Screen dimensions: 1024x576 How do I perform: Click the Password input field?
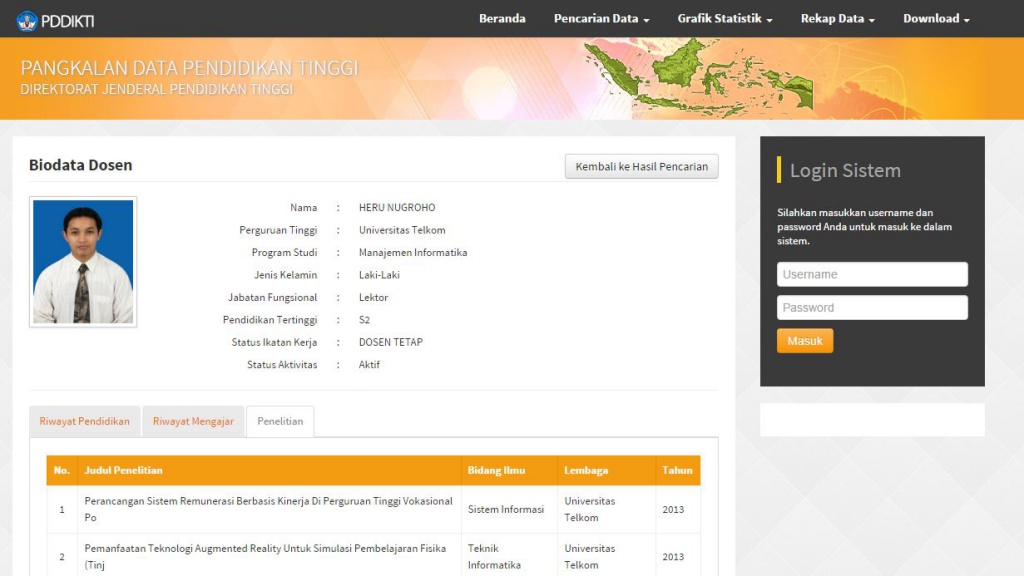tap(872, 307)
